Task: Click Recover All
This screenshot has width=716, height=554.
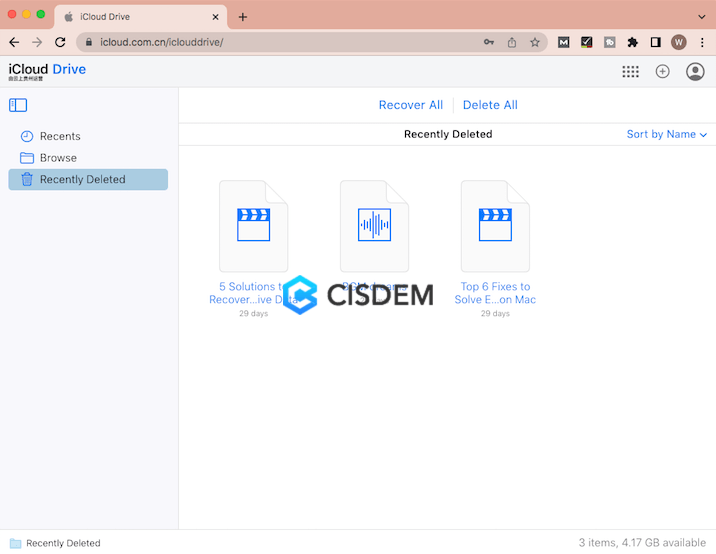Action: point(411,105)
